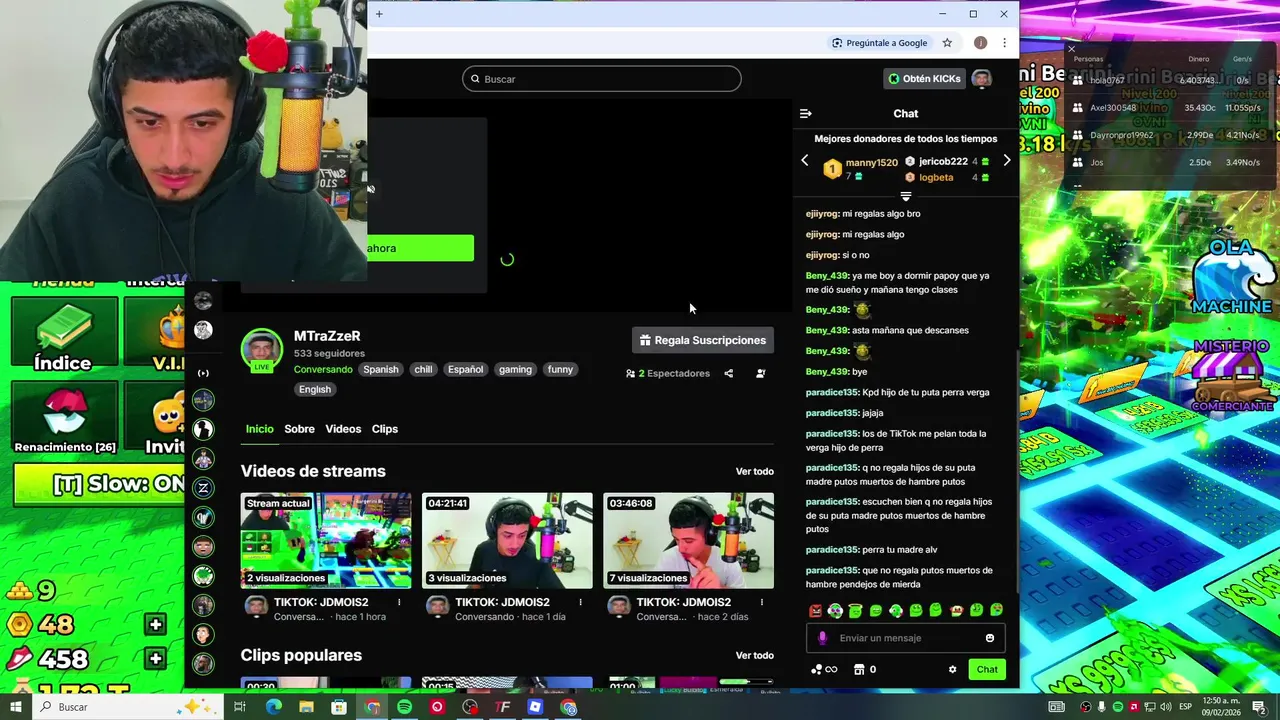1280x720 pixels.
Task: Select the Inicio tab
Action: (x=259, y=429)
